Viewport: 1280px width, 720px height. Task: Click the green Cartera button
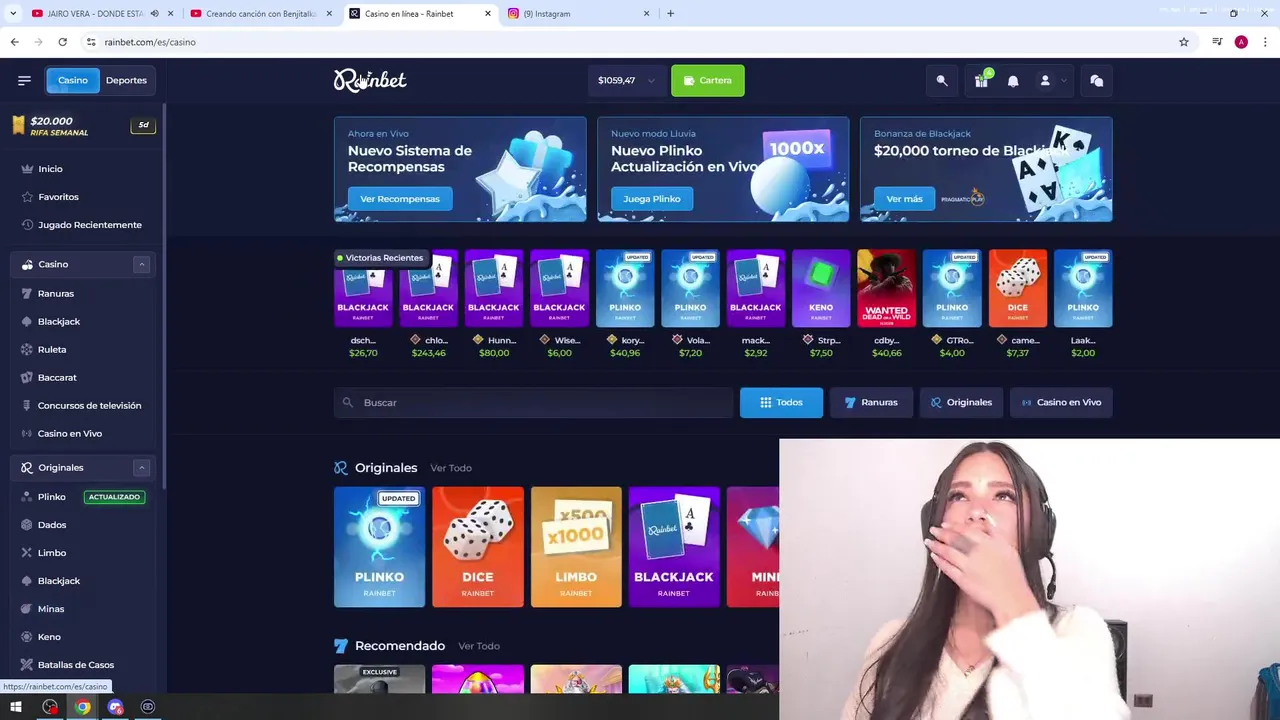click(708, 80)
